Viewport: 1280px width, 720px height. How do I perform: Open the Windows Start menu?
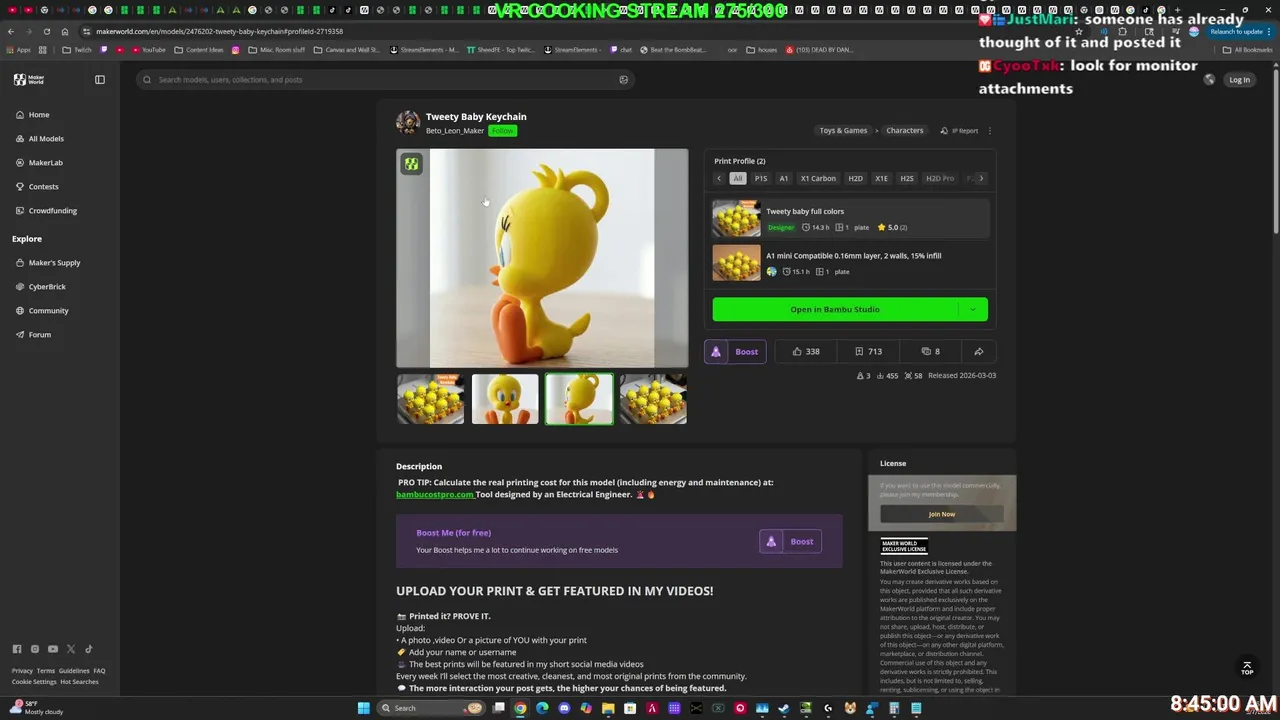[364, 708]
